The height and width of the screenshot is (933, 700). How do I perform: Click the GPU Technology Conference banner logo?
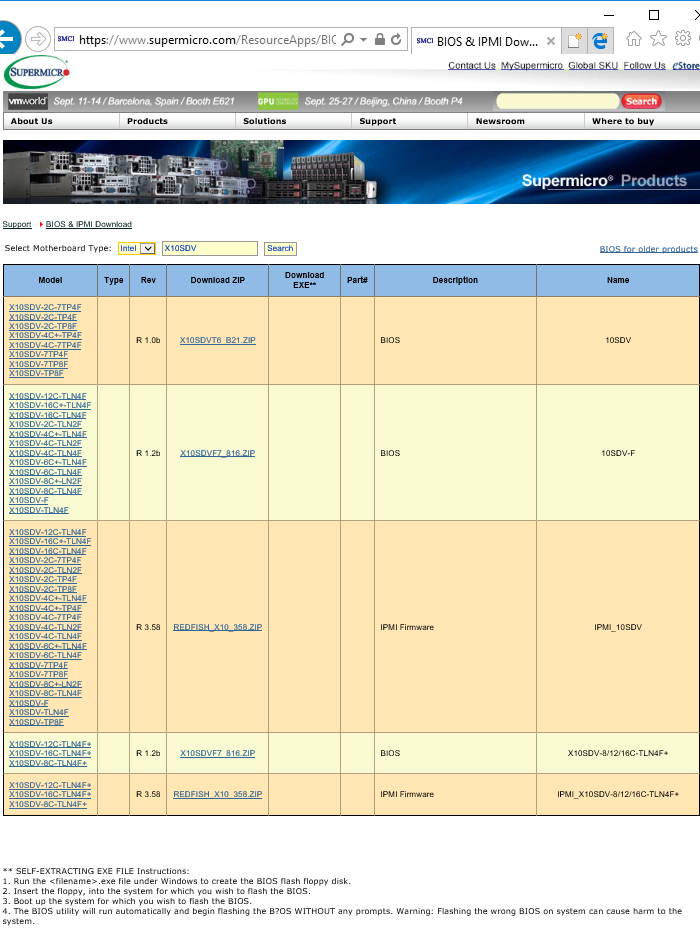click(277, 101)
